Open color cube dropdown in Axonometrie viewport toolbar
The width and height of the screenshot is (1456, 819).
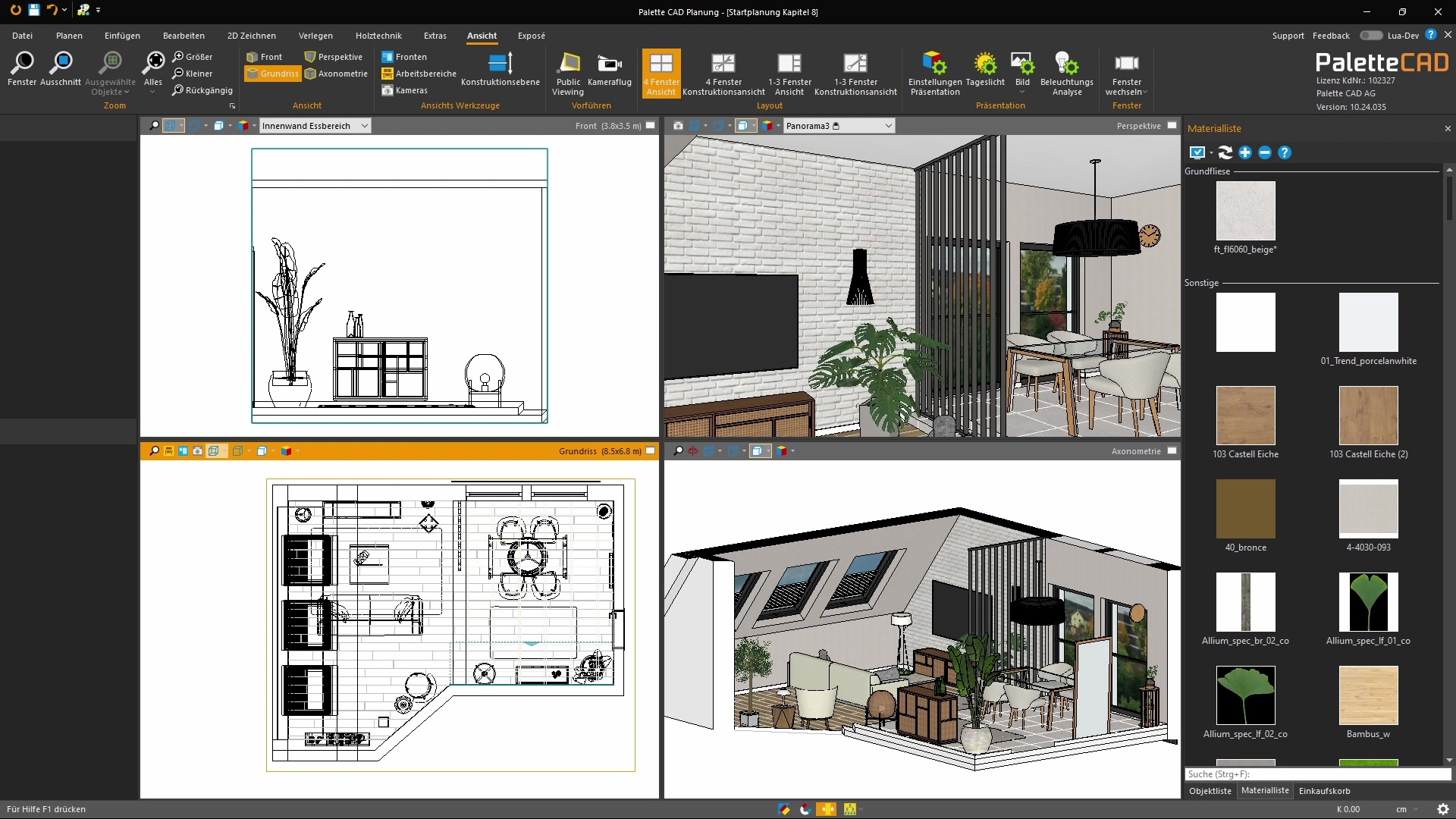coord(785,451)
